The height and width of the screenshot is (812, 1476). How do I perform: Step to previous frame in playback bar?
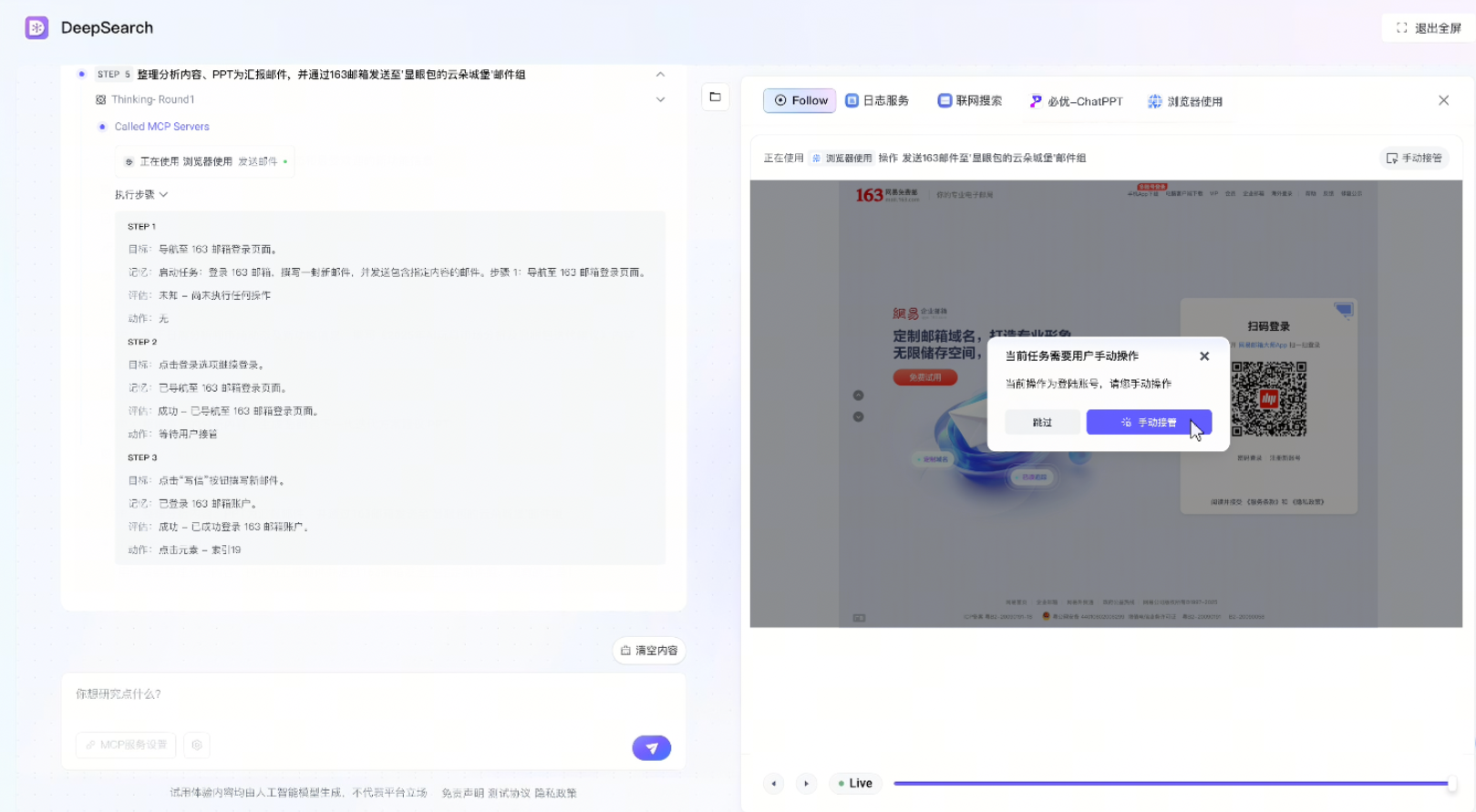click(x=774, y=784)
